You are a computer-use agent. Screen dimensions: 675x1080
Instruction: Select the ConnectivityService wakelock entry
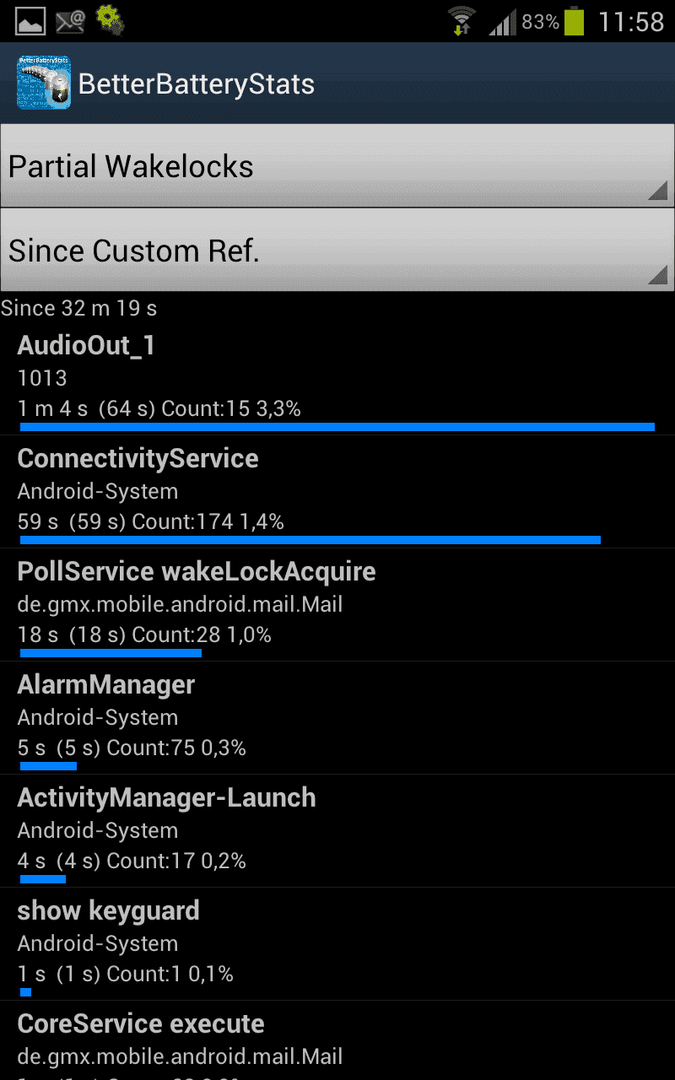point(338,492)
